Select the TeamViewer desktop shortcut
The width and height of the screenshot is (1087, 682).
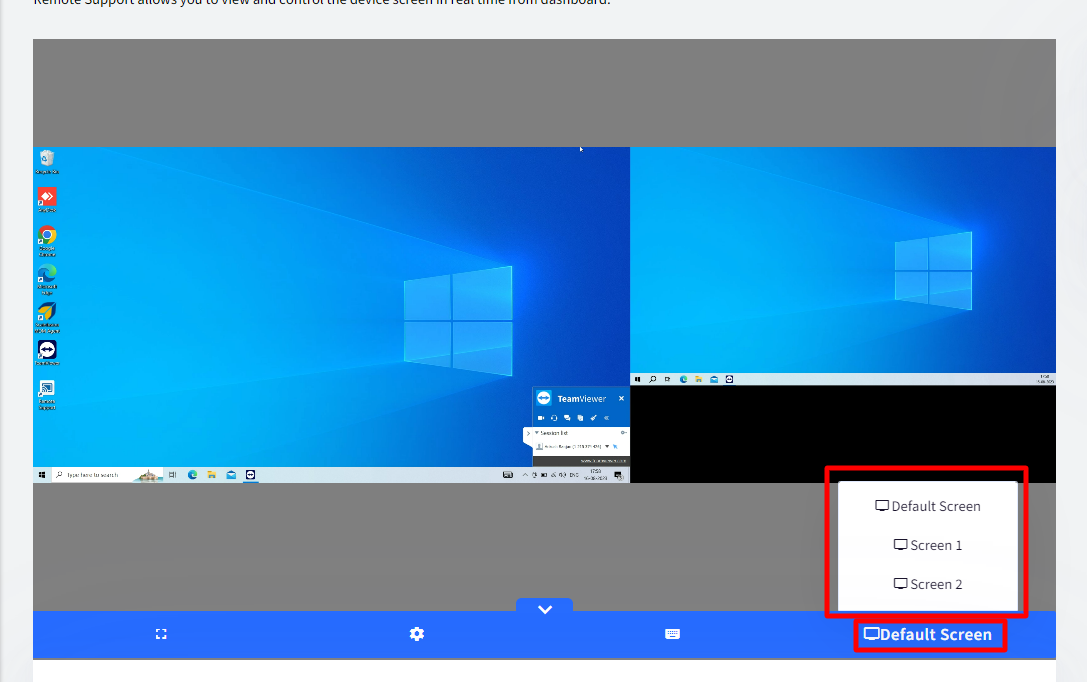point(46,352)
